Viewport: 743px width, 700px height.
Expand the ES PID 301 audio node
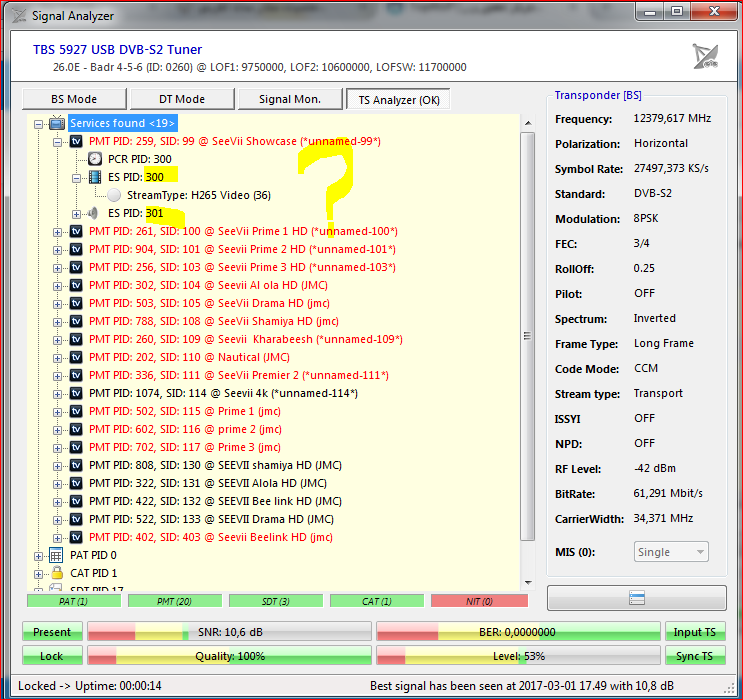pyautogui.click(x=77, y=213)
